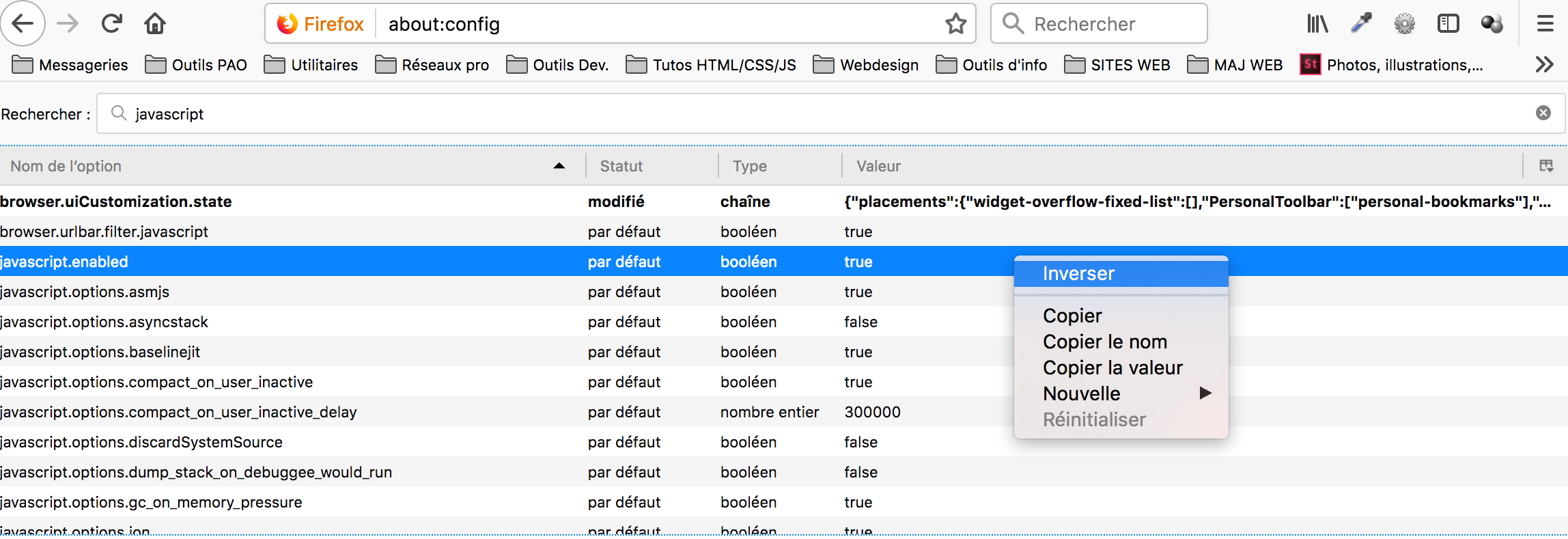Click the modifié status cell
This screenshot has width=1568, height=539.
click(x=616, y=202)
